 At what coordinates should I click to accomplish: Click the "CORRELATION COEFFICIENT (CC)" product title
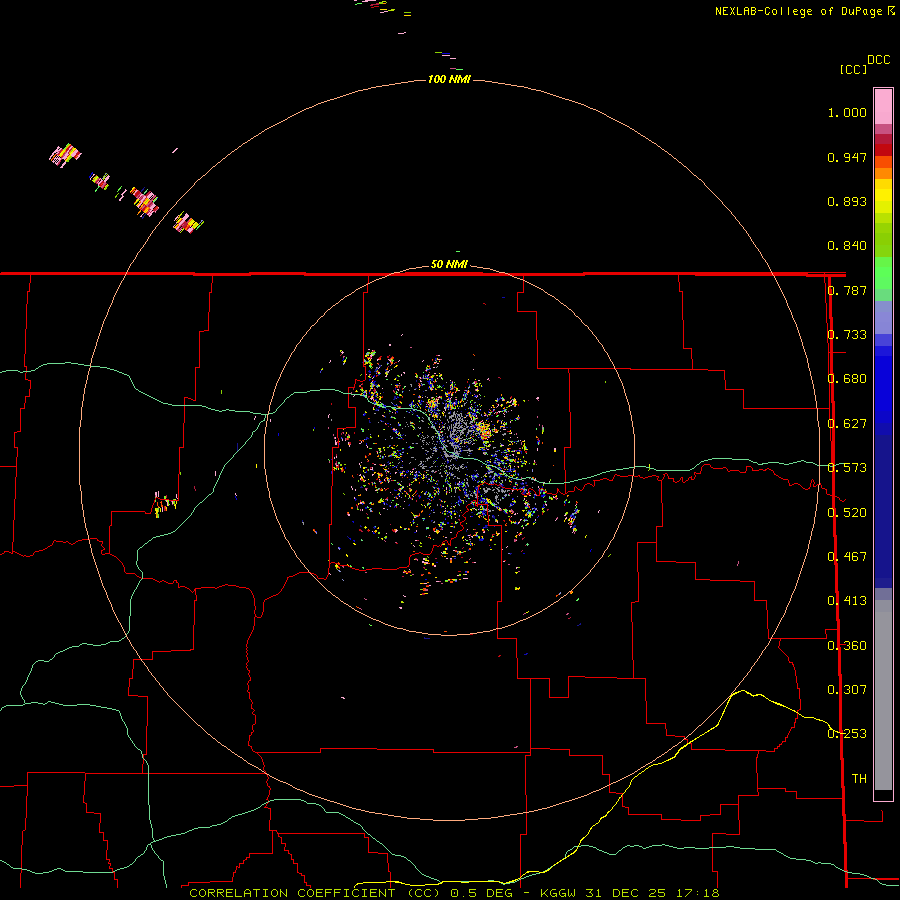[314, 893]
